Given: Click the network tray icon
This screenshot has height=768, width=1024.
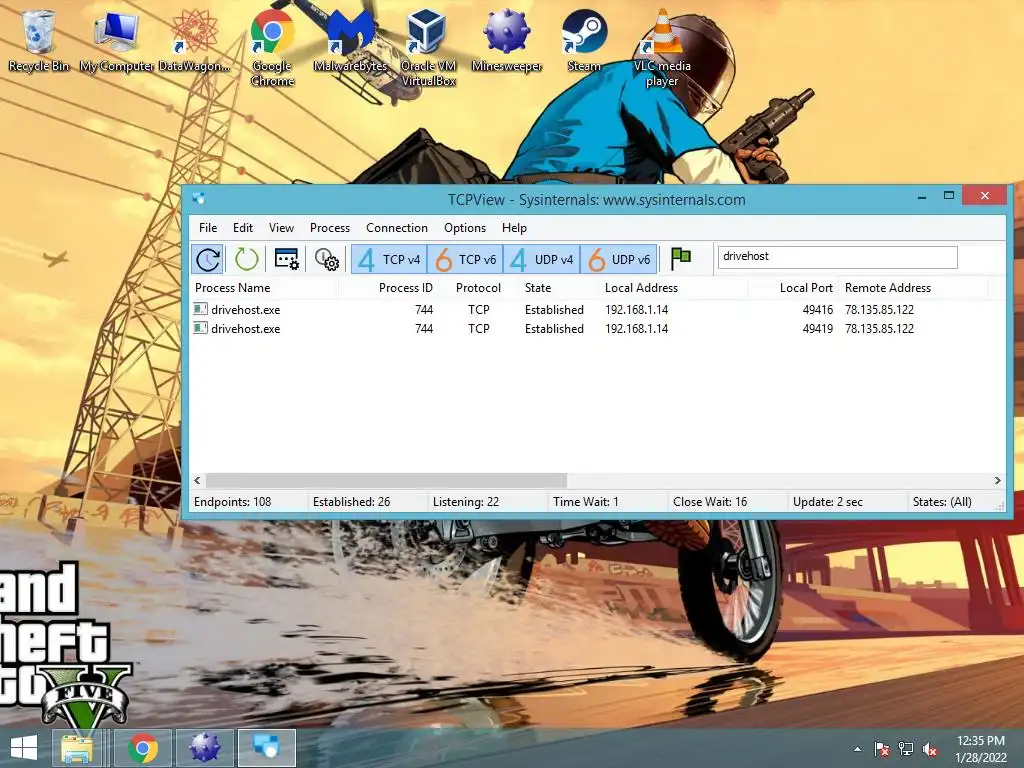Looking at the screenshot, I should (906, 749).
